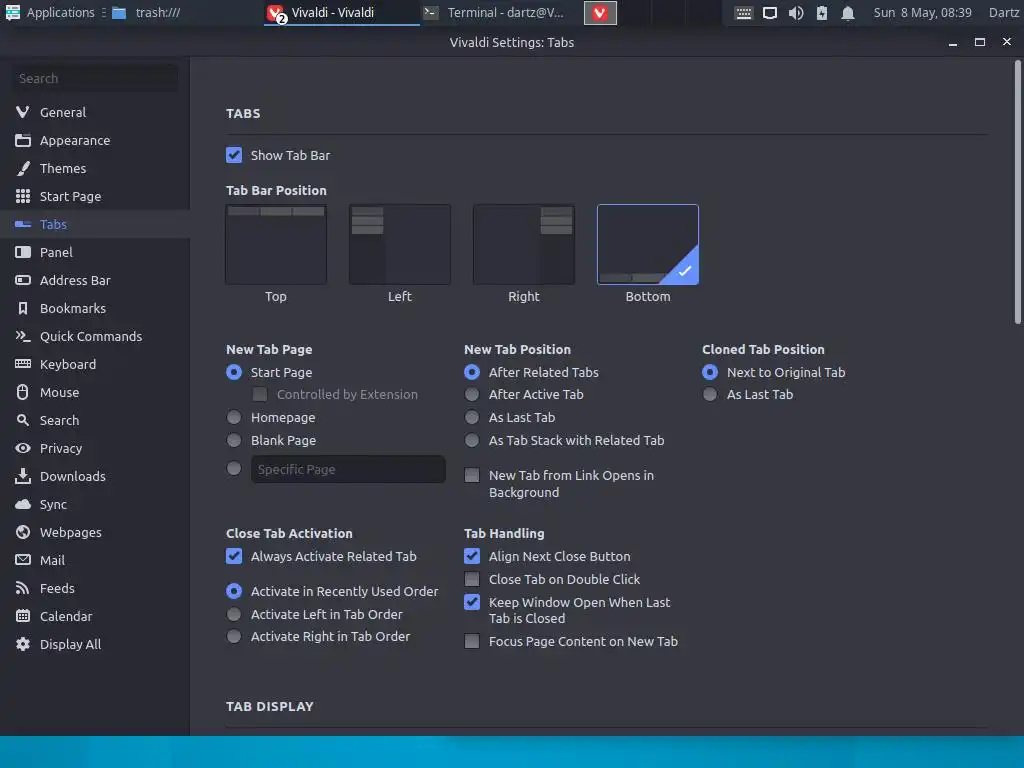Click the Sync cloud icon
Screen dimensions: 1024x768
[23, 504]
